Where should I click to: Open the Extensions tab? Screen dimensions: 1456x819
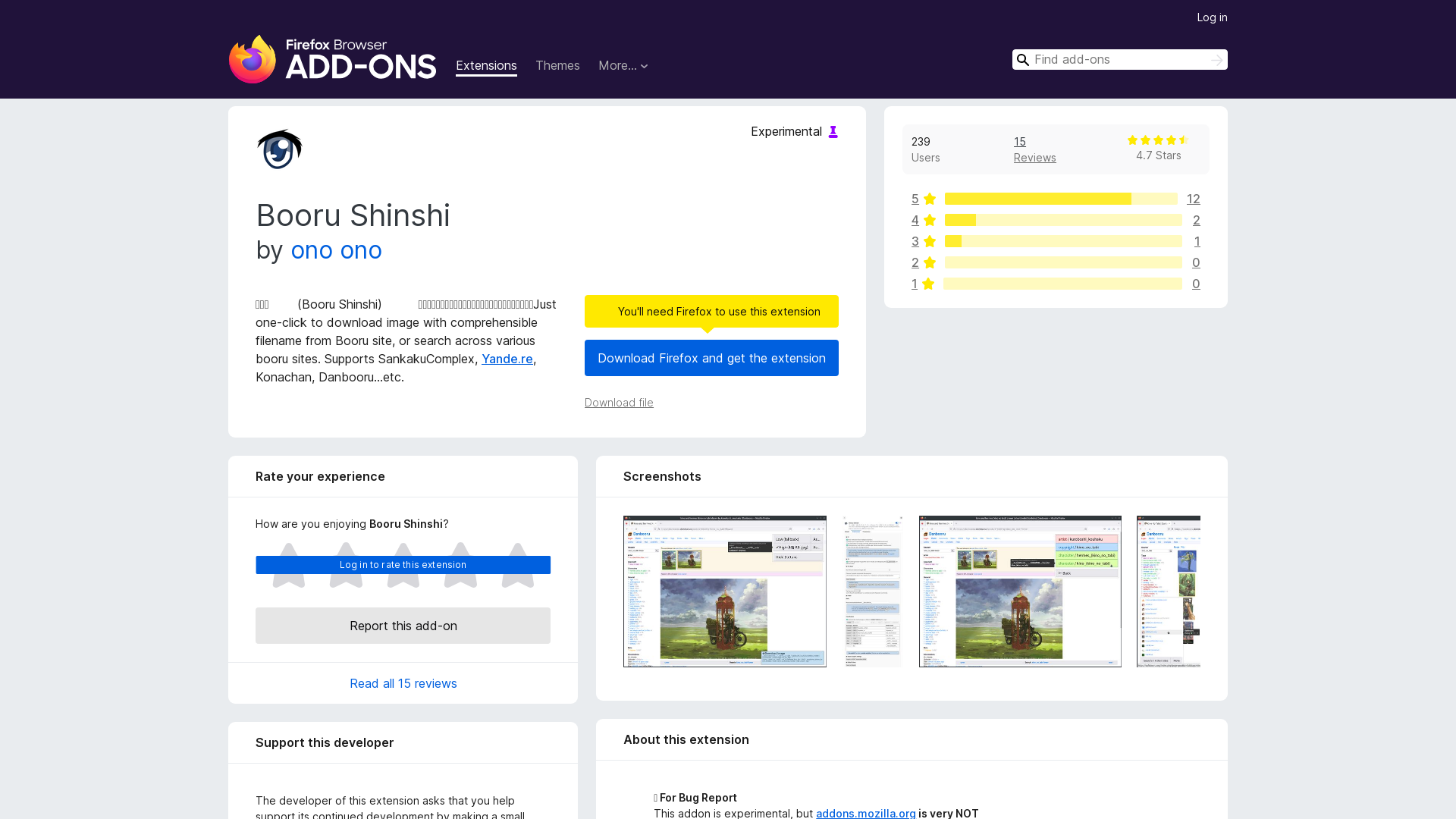pos(486,66)
